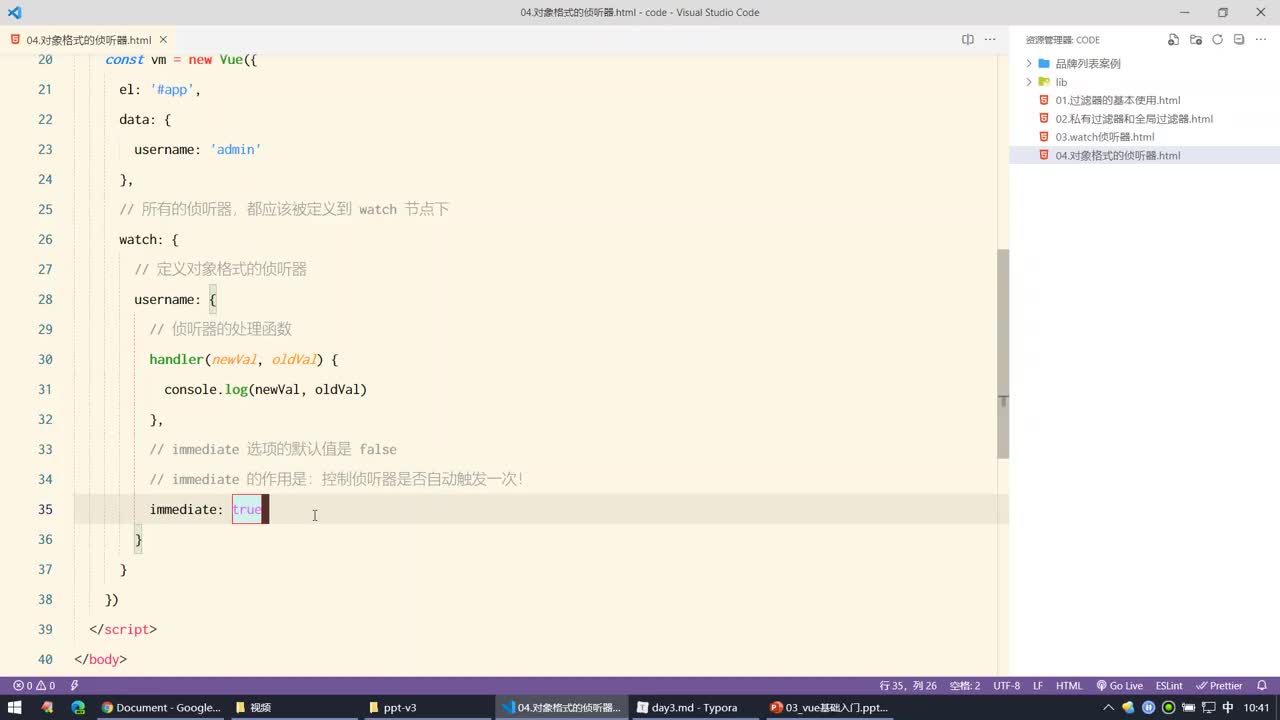
Task: Select the 04.对象格式的侦听器.html editor tab
Action: pos(90,40)
